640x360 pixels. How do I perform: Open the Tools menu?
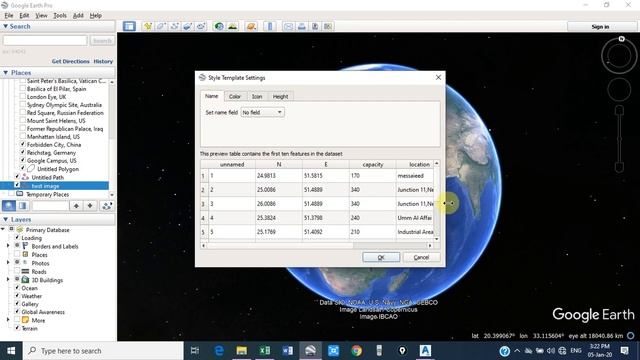point(60,15)
